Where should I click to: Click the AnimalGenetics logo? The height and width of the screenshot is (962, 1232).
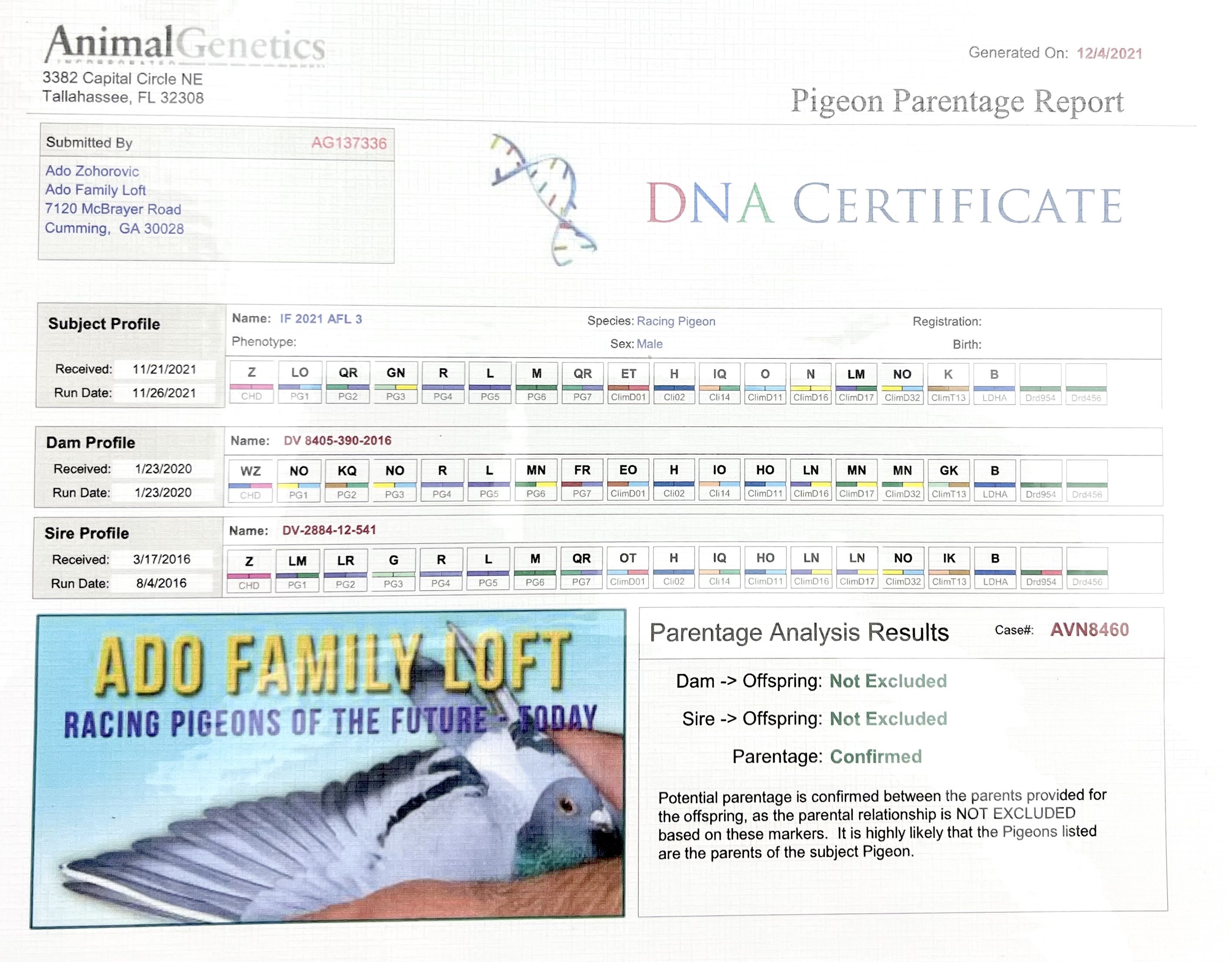[x=185, y=44]
